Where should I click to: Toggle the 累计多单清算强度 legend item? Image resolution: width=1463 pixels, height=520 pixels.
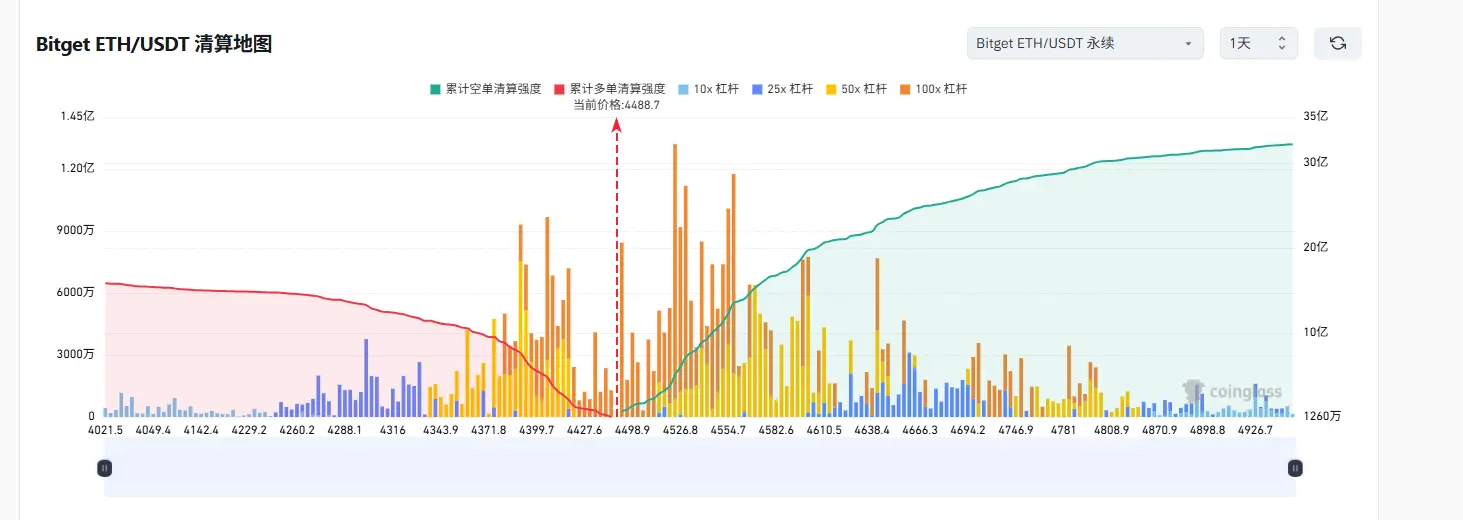[610, 89]
